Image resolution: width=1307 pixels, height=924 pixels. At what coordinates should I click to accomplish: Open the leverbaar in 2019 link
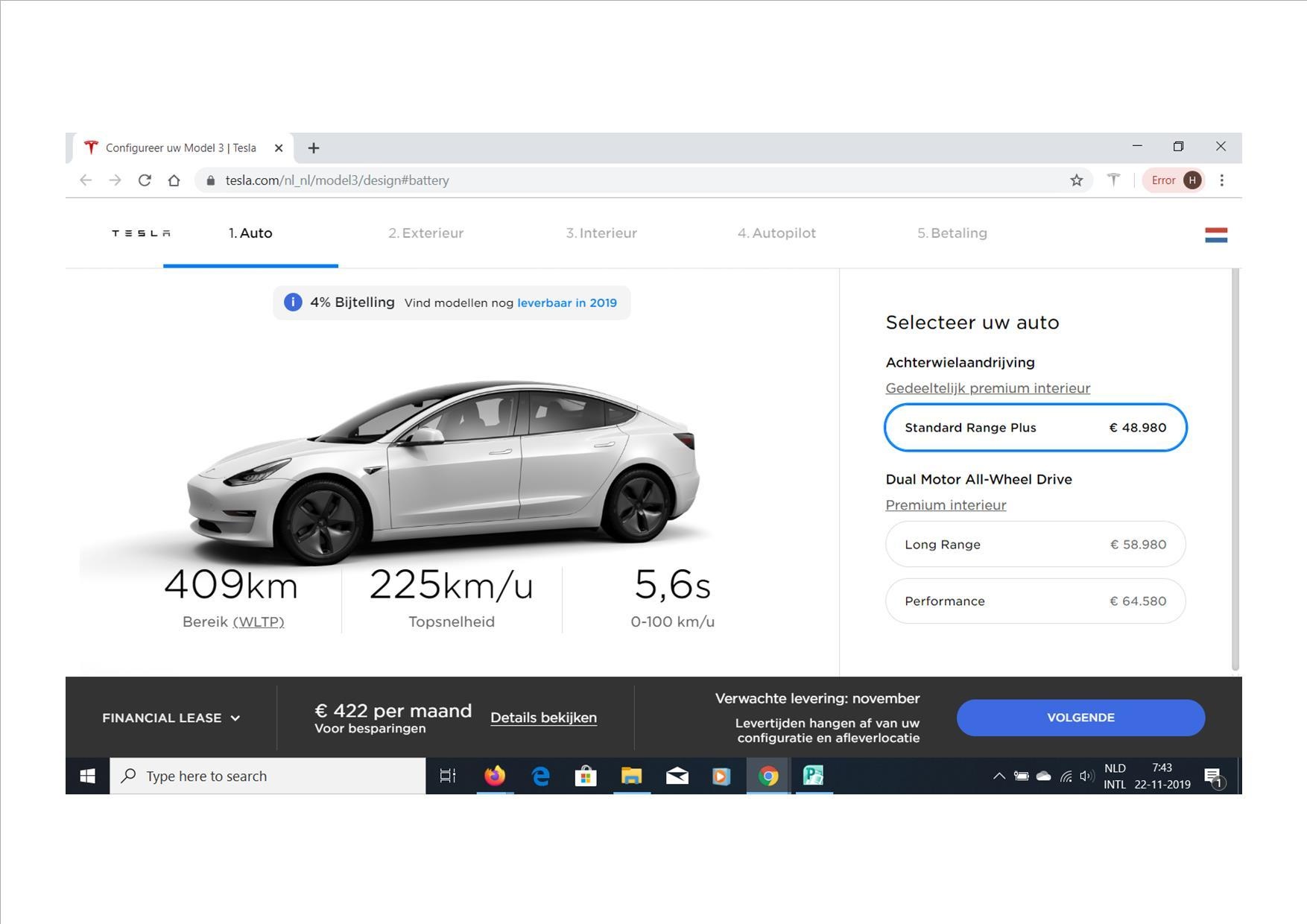(567, 303)
